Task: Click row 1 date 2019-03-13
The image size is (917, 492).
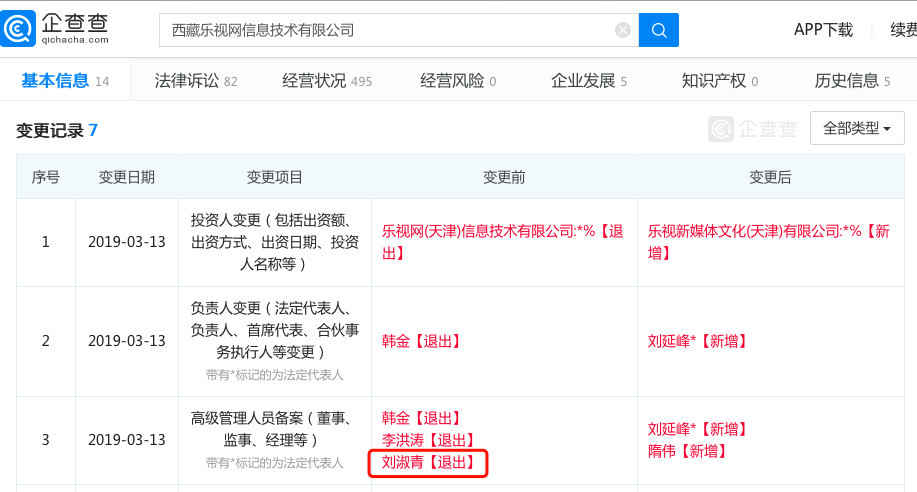Action: [127, 242]
